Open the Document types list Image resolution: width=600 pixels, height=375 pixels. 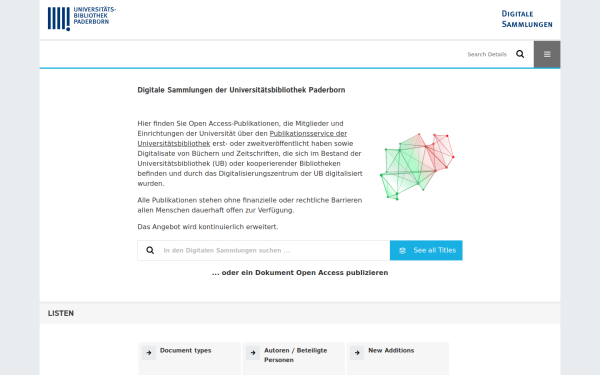[186, 351]
